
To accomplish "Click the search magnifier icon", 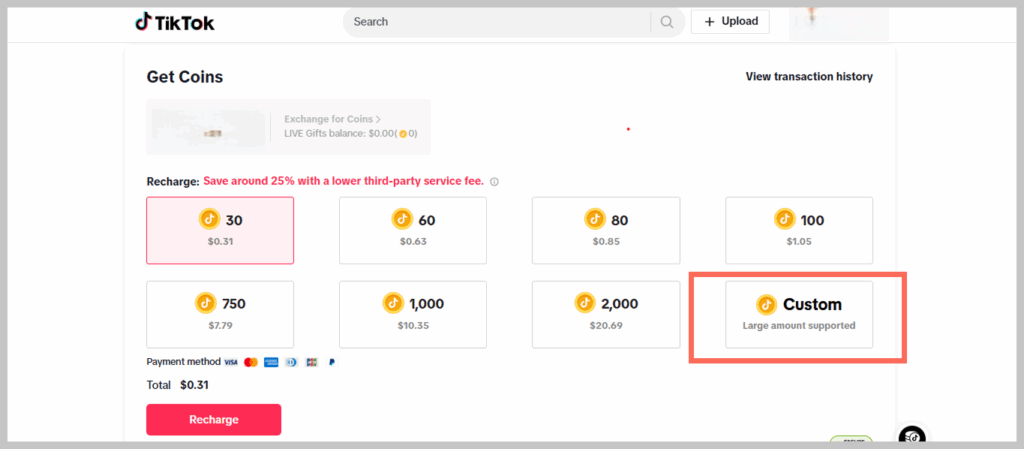I will click(667, 22).
